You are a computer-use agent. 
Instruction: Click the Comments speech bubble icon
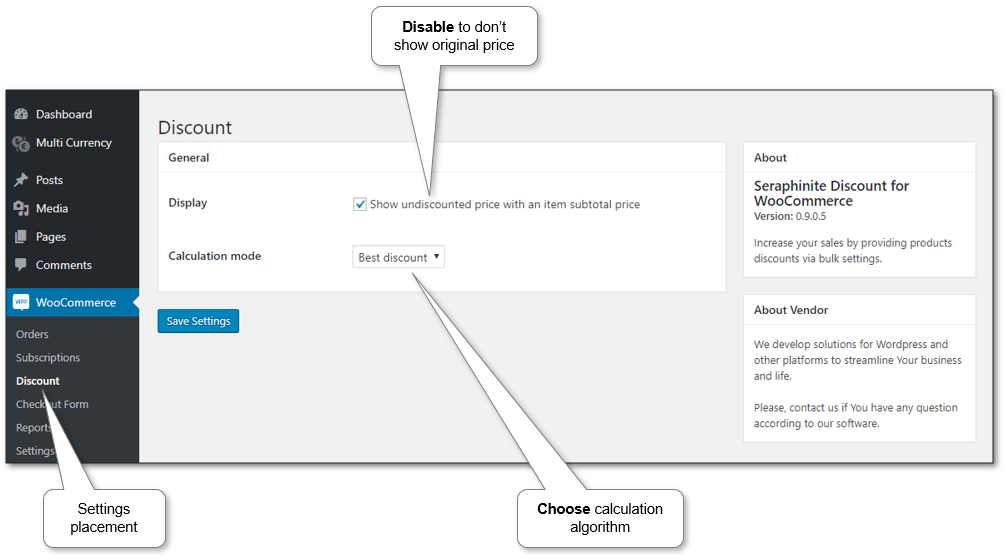click(21, 265)
